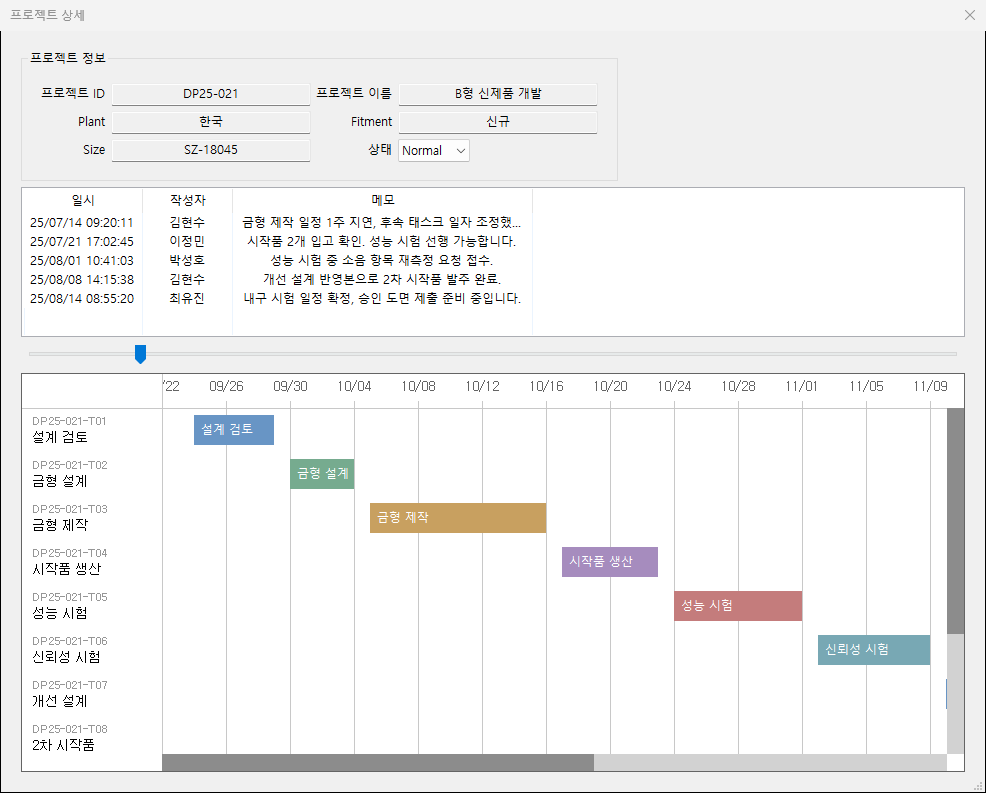The height and width of the screenshot is (793, 986).
Task: Click memo 성능 시험 중 소음 항목 재측정
Action: pos(382,260)
